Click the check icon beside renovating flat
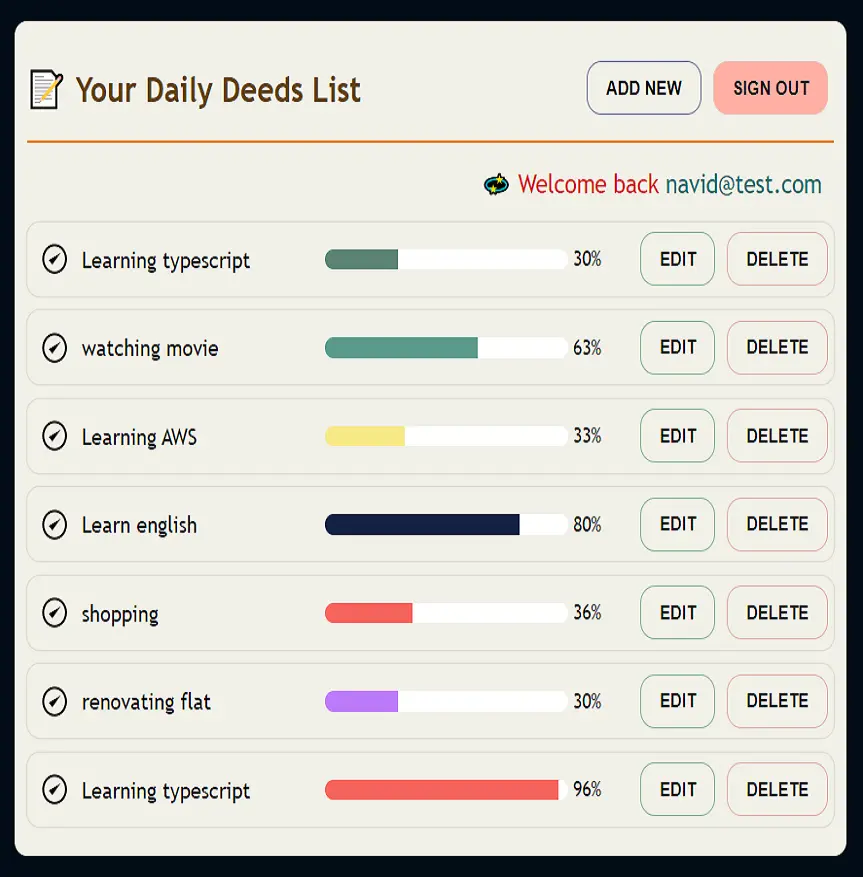The height and width of the screenshot is (877, 863). tap(55, 701)
